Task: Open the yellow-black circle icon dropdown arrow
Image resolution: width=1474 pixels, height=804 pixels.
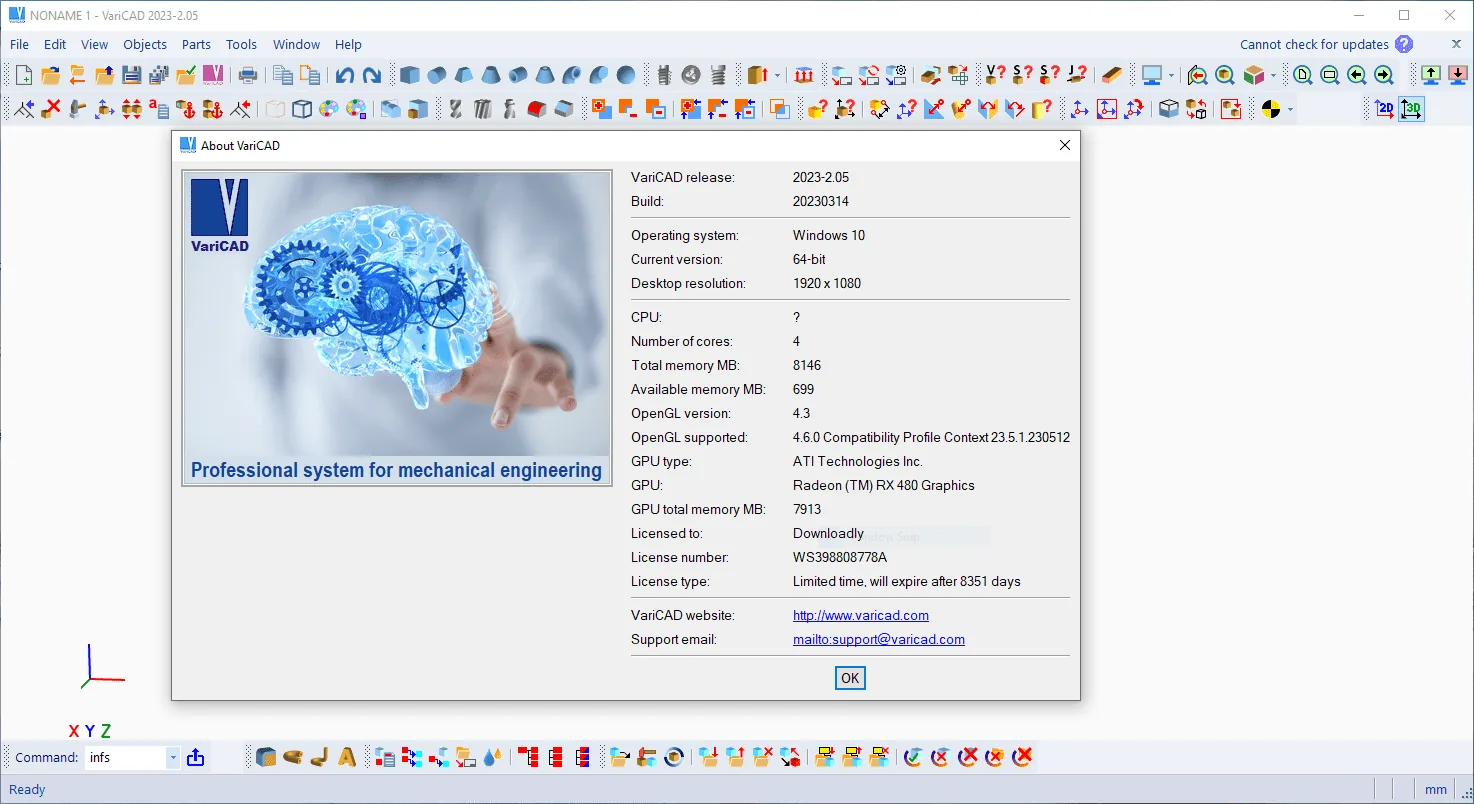Action: click(1291, 110)
